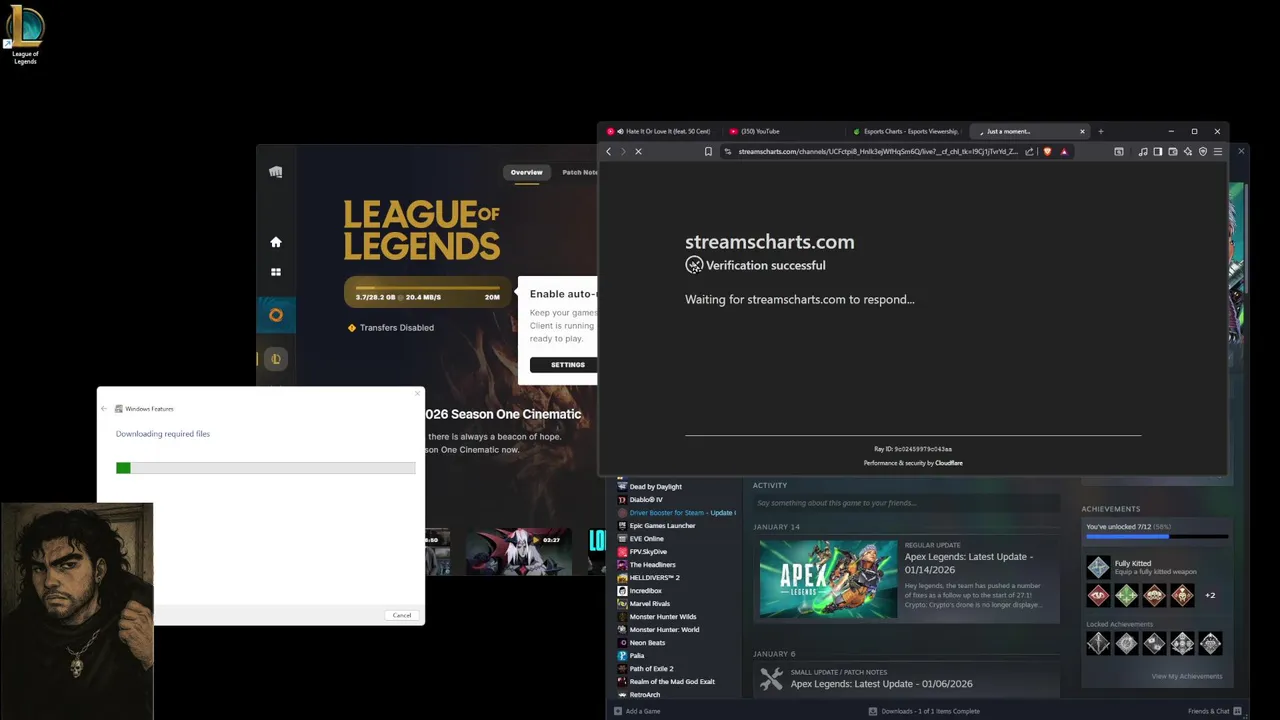Open the Overview tab in Riot Client
1280x720 pixels.
coord(527,172)
